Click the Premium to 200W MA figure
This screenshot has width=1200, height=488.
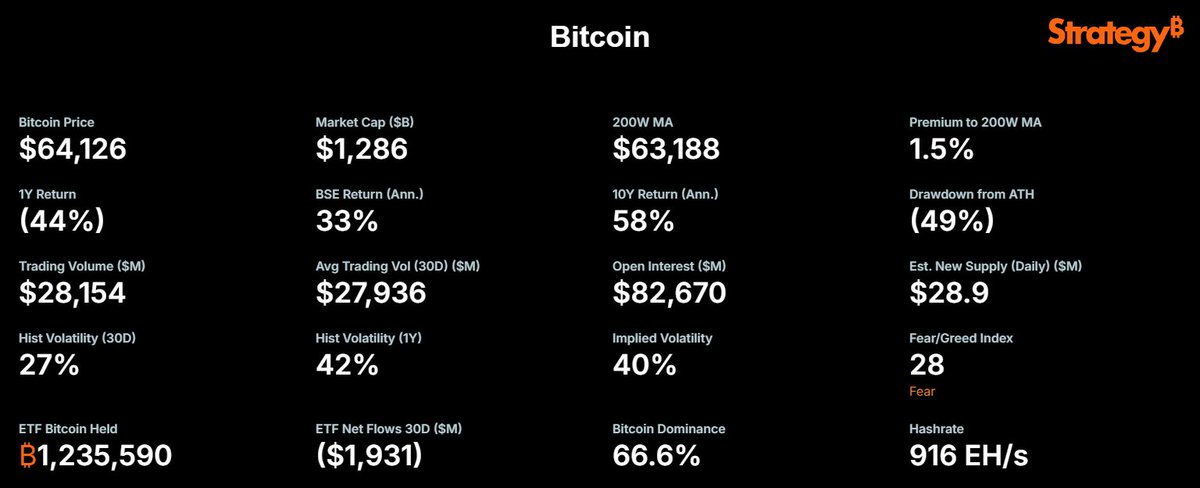[942, 150]
